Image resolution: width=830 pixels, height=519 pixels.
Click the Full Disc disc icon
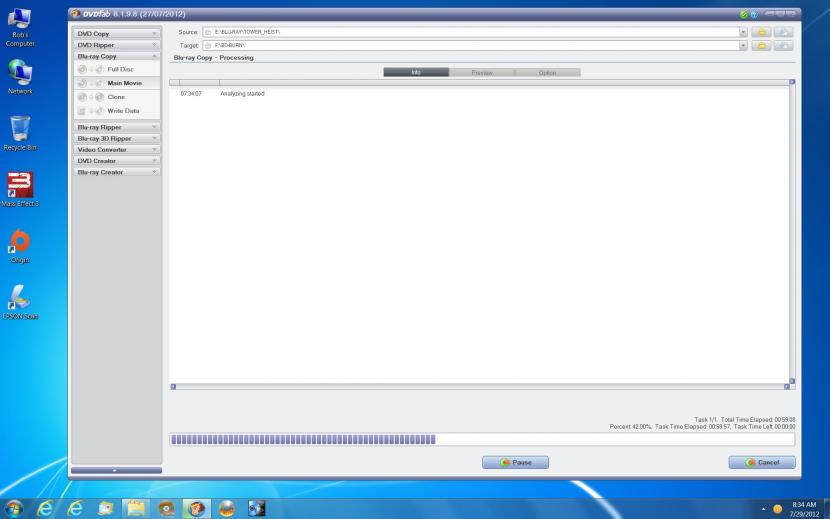pyautogui.click(x=82, y=69)
